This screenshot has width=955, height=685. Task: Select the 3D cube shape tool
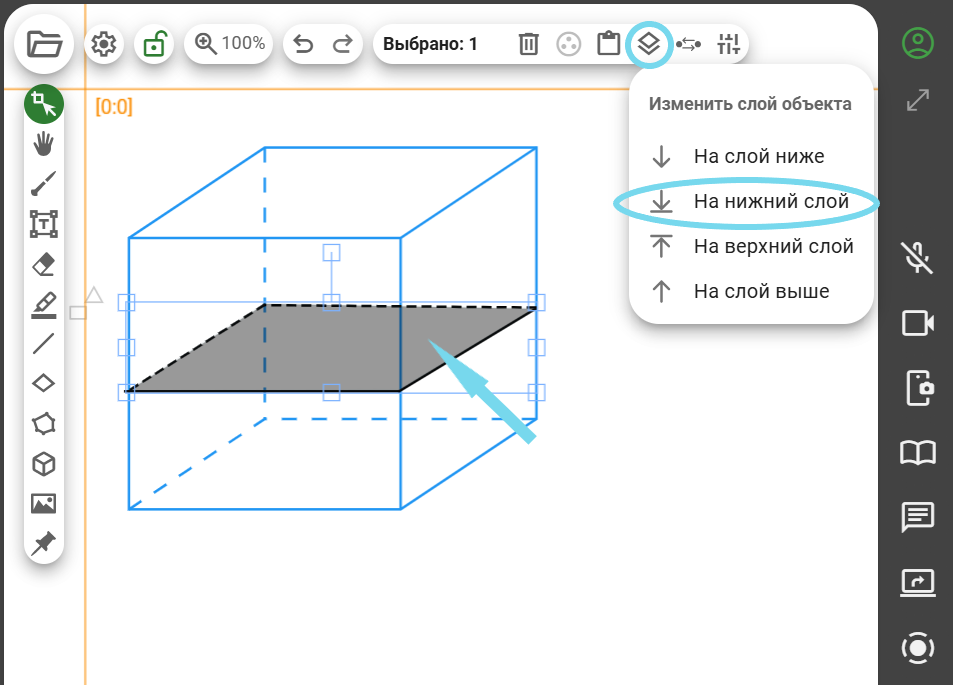(x=43, y=464)
